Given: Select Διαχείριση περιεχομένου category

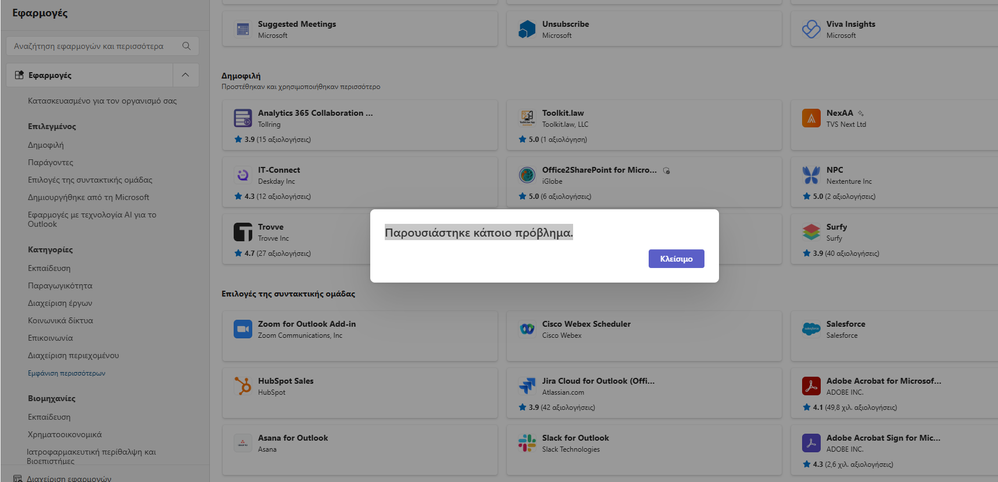Looking at the screenshot, I should click(x=73, y=355).
